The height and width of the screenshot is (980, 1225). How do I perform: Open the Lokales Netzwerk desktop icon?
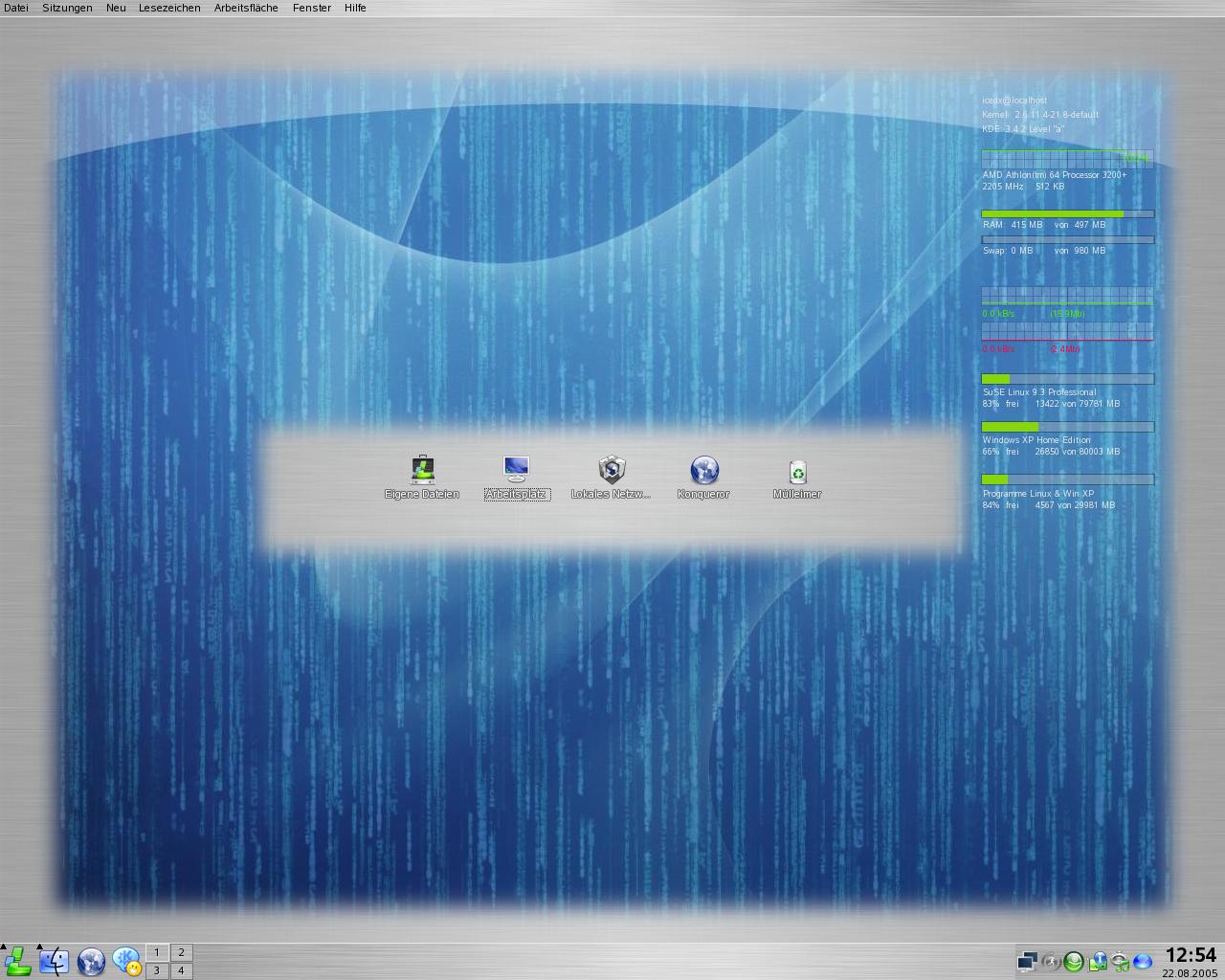611,477
